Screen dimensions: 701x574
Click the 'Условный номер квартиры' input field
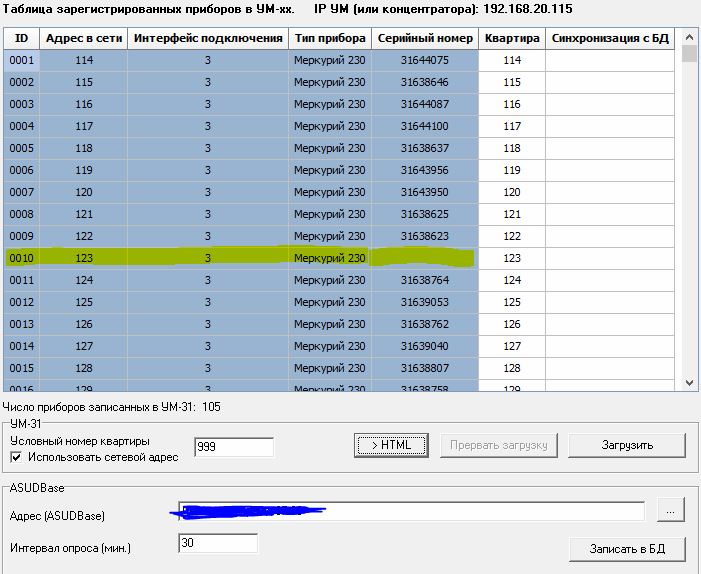coord(234,447)
